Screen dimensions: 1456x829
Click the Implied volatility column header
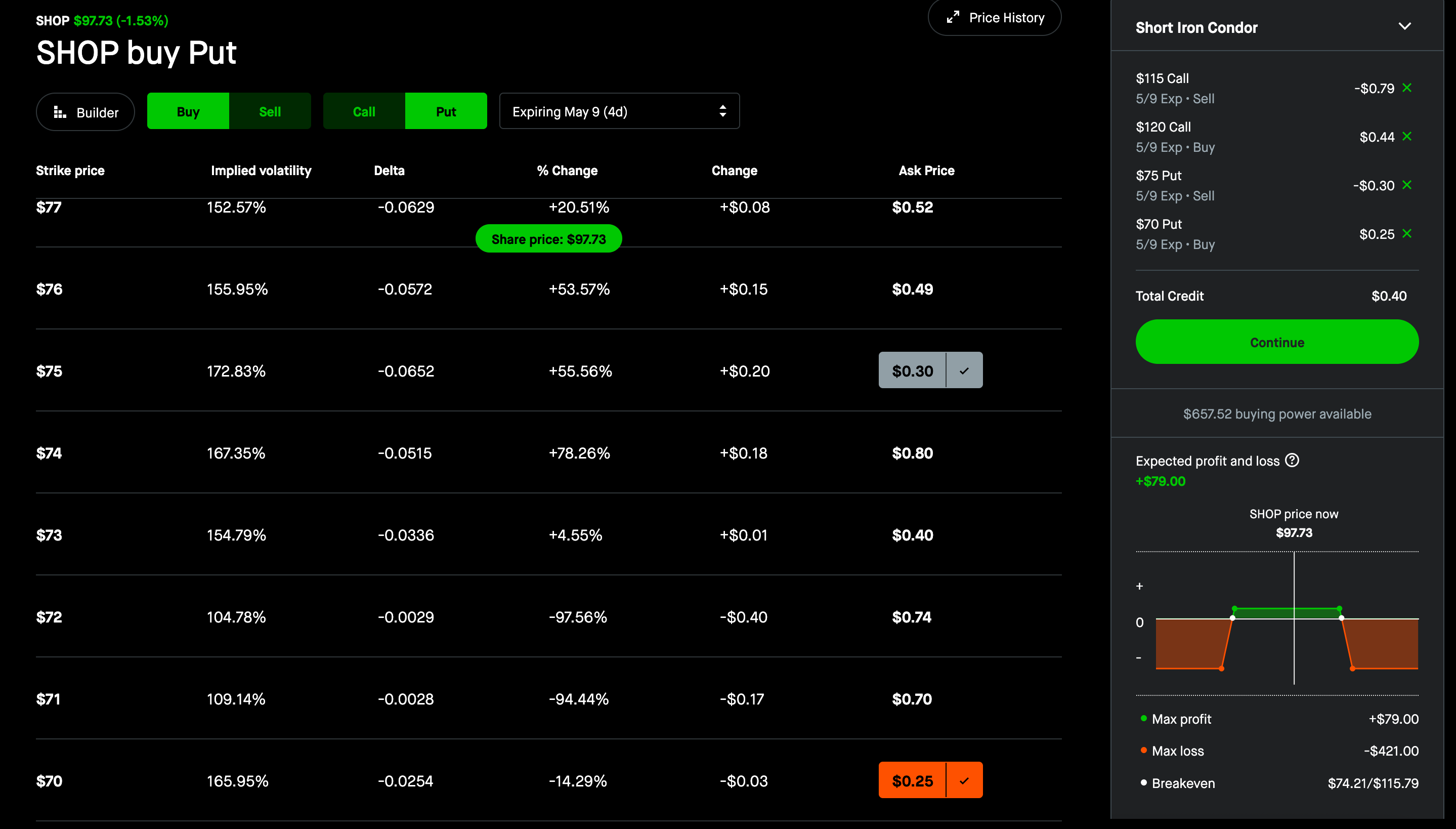261,171
